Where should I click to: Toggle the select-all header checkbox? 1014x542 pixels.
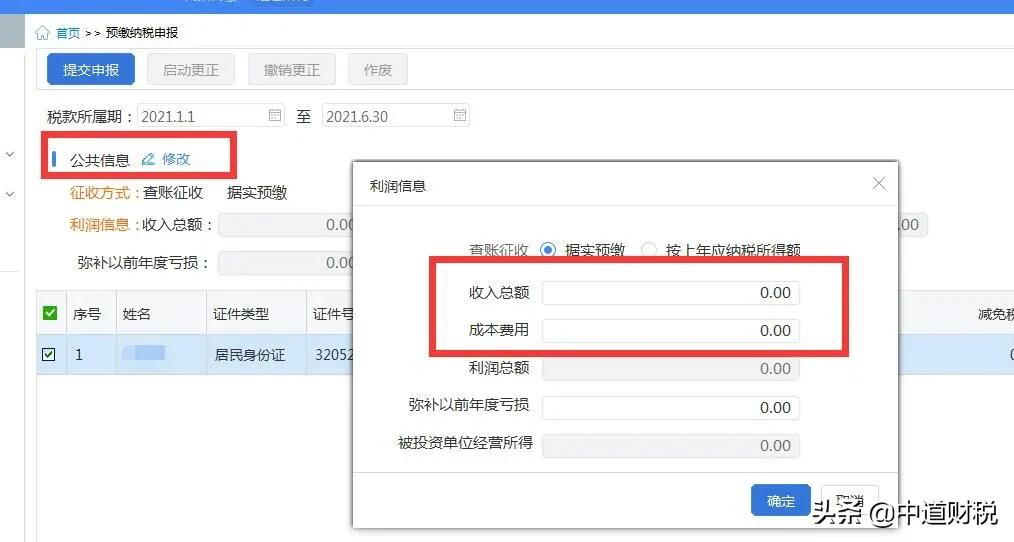click(x=49, y=313)
